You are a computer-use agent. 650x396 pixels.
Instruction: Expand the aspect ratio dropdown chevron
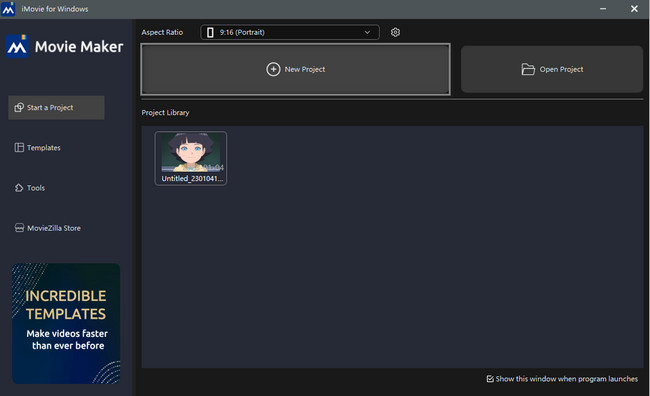[x=367, y=32]
